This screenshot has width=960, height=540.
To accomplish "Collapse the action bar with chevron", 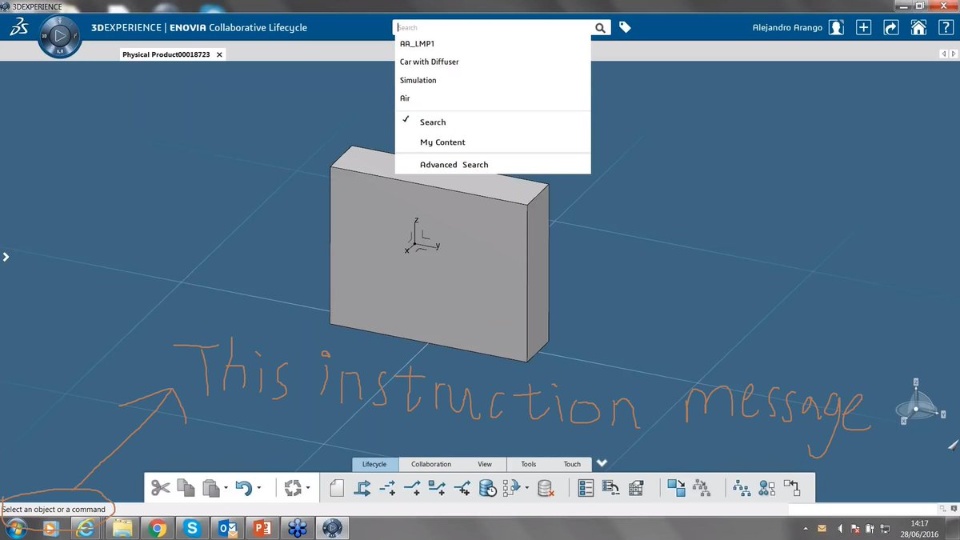I will (602, 463).
